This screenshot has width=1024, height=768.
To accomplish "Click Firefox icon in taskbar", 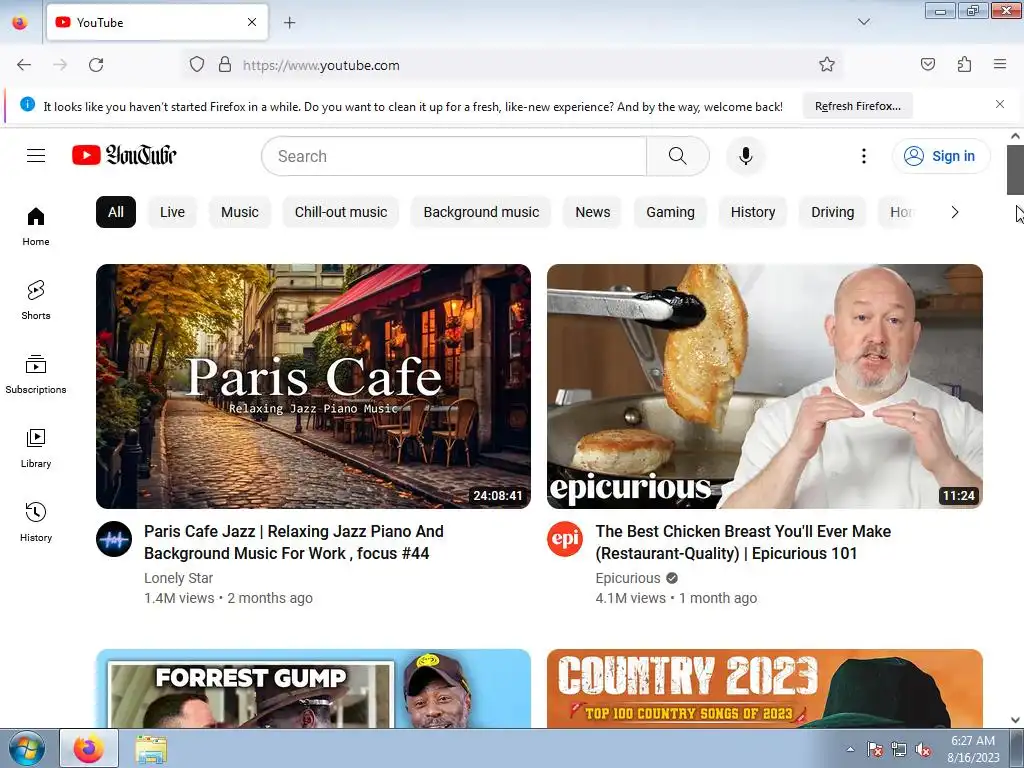I will [89, 748].
